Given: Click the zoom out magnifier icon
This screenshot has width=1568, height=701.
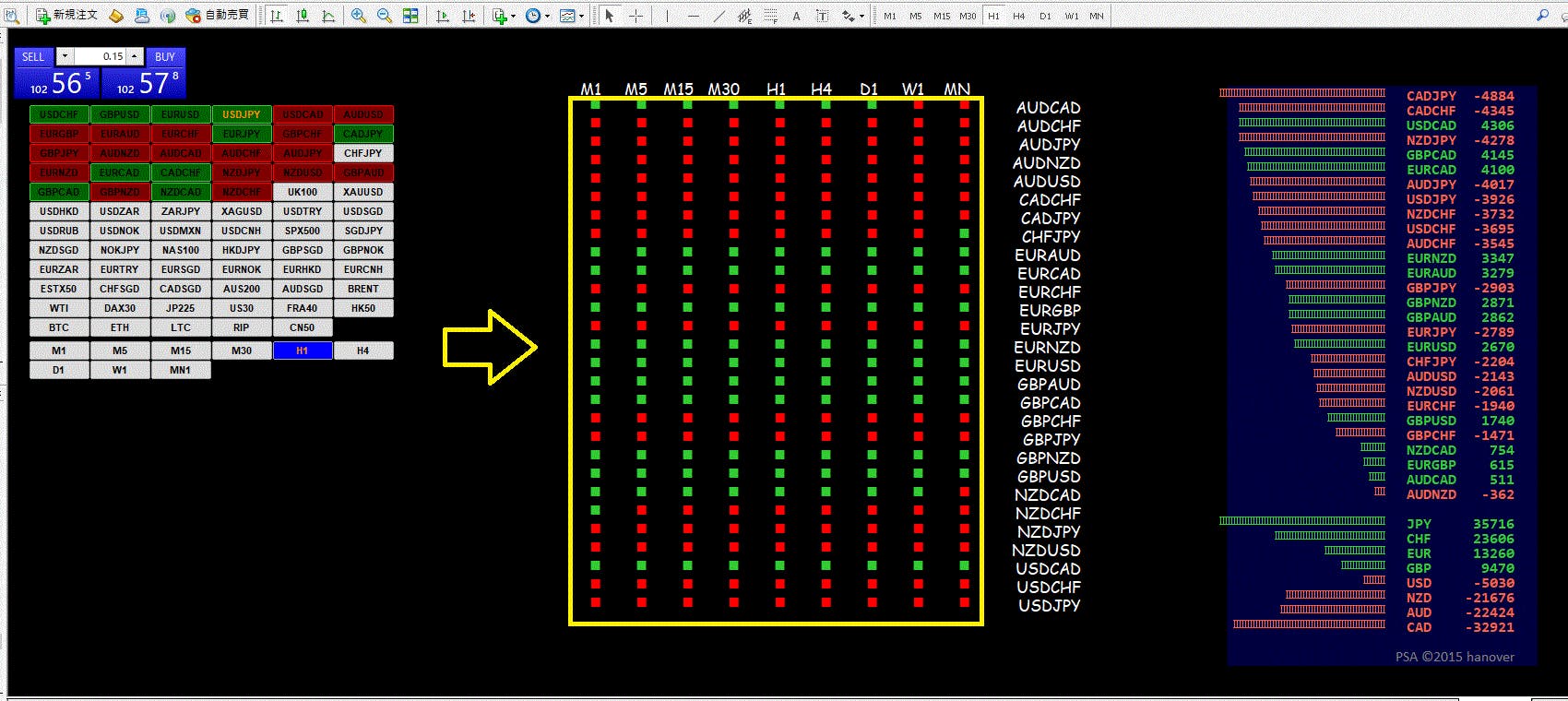Looking at the screenshot, I should coord(384,16).
